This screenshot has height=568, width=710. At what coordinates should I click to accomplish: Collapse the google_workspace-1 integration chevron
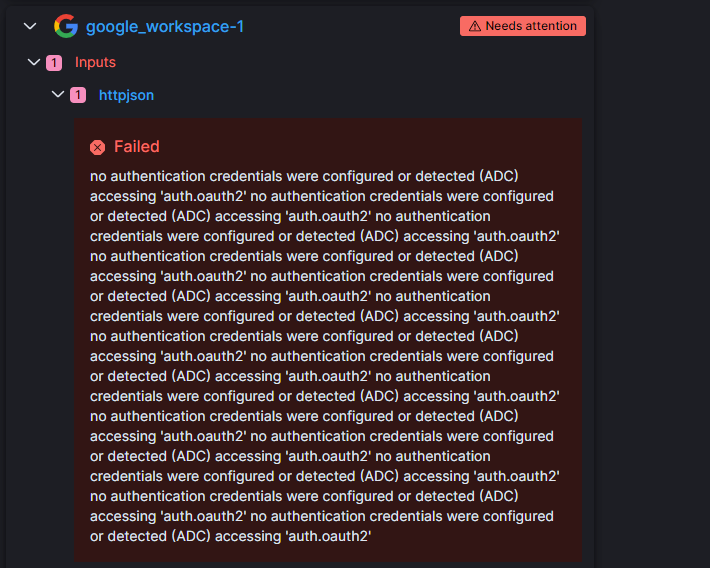click(30, 26)
